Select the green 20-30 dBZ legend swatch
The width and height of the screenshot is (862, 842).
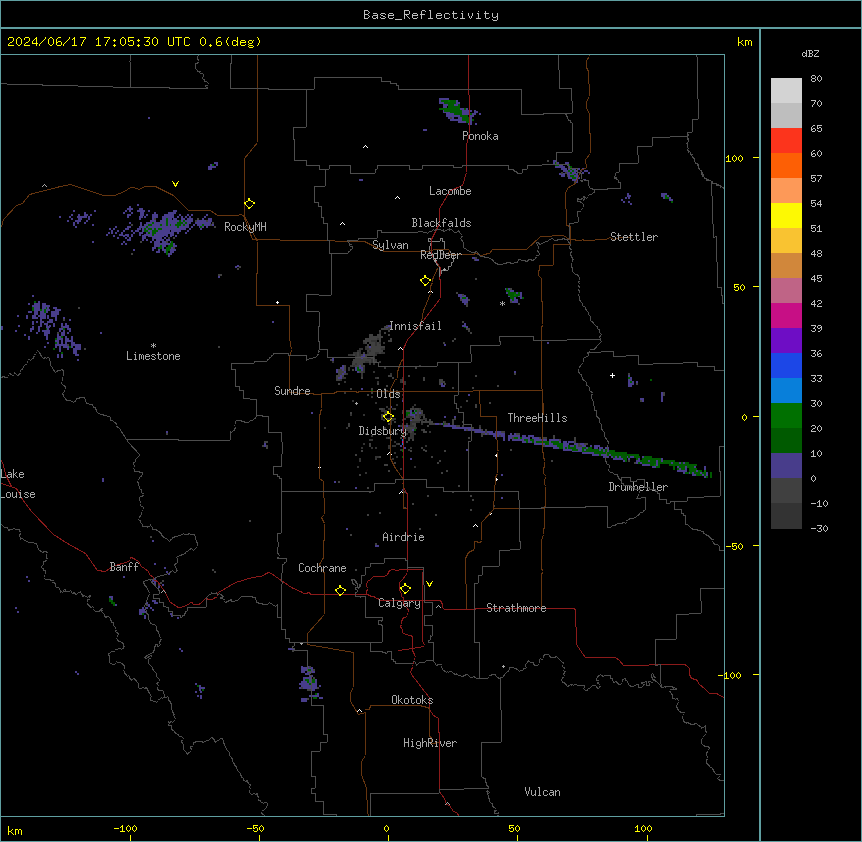click(x=786, y=416)
